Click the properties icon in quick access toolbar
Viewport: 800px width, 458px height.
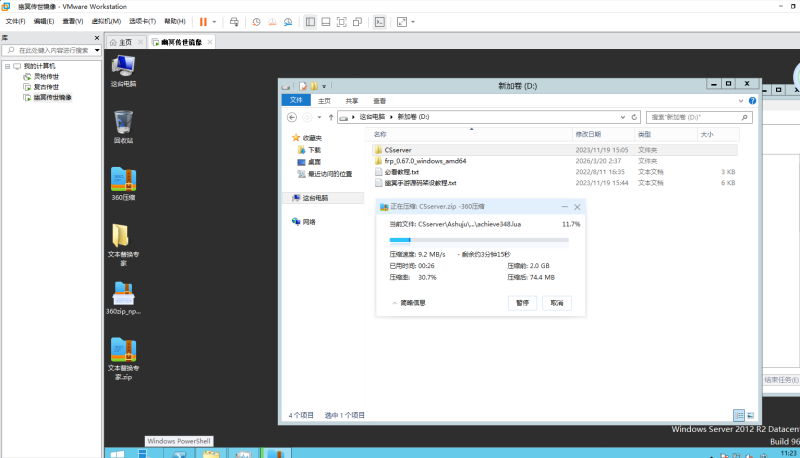303,86
